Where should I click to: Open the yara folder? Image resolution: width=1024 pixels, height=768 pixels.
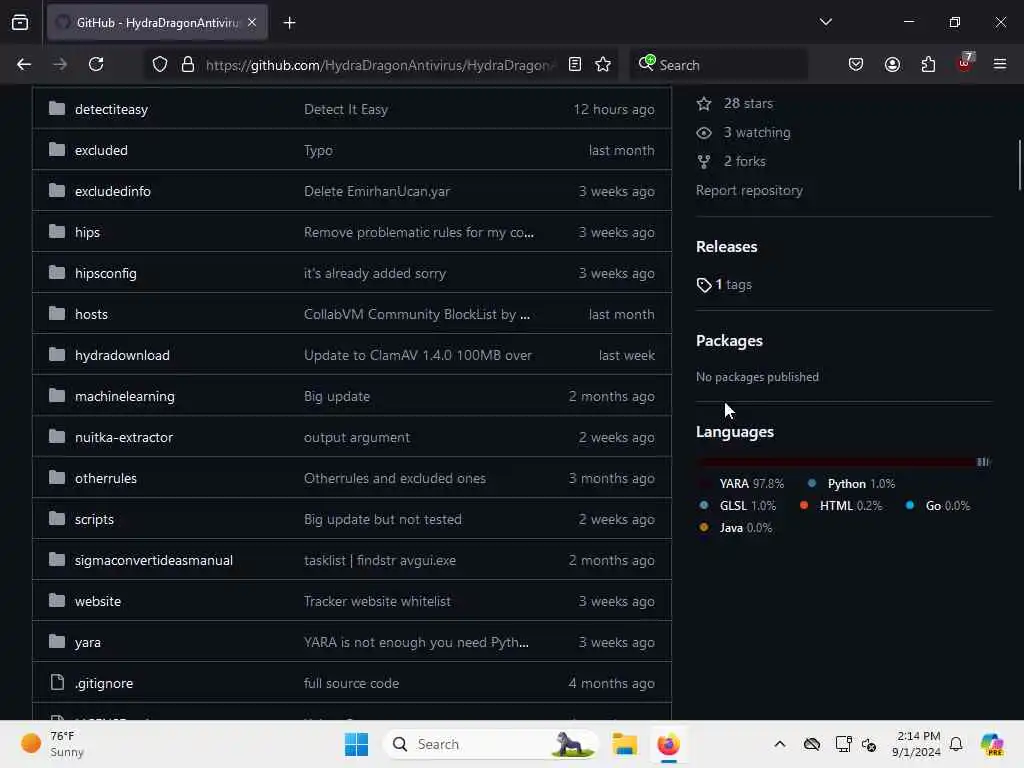point(88,643)
